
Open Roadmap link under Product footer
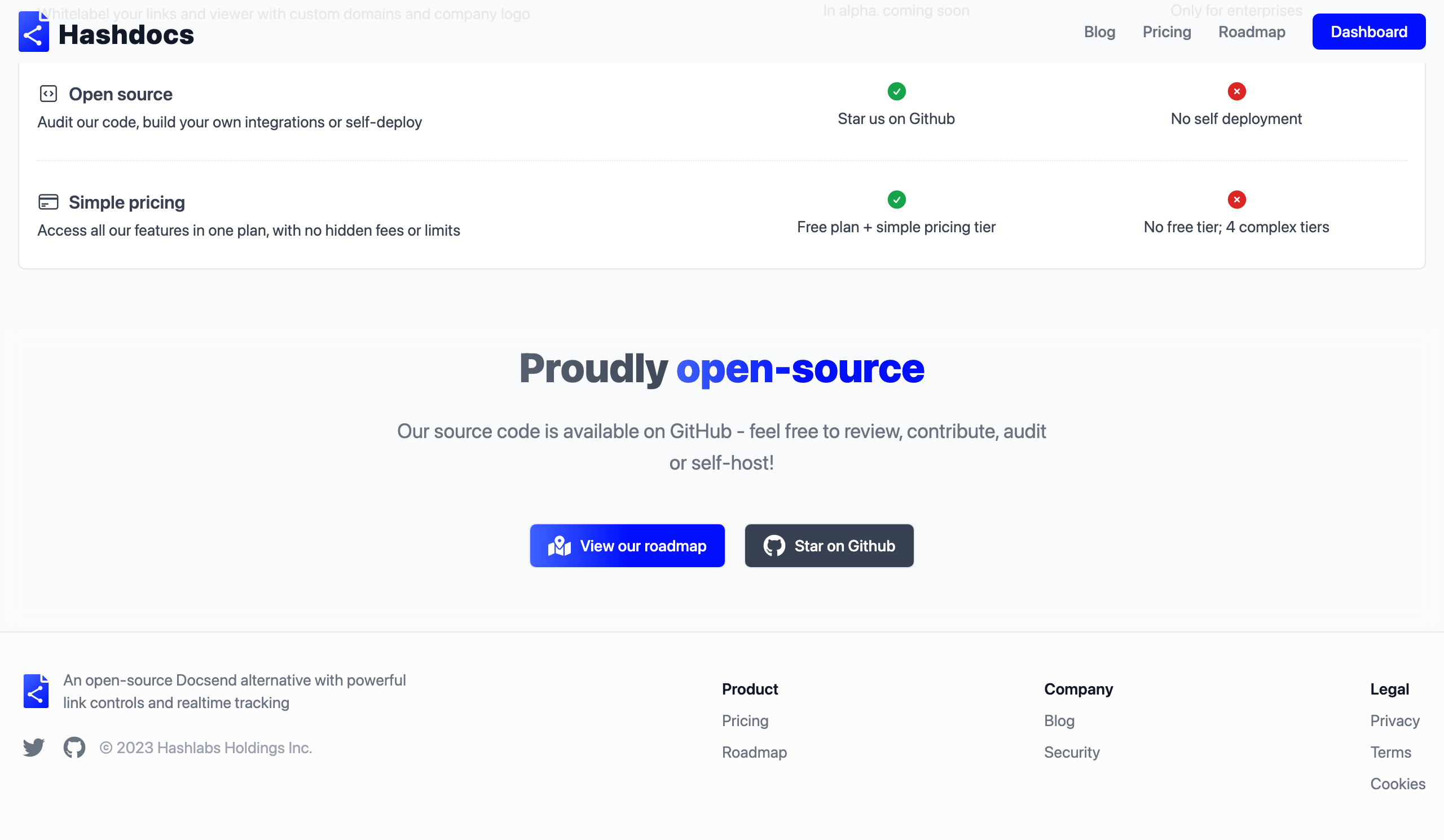[754, 753]
